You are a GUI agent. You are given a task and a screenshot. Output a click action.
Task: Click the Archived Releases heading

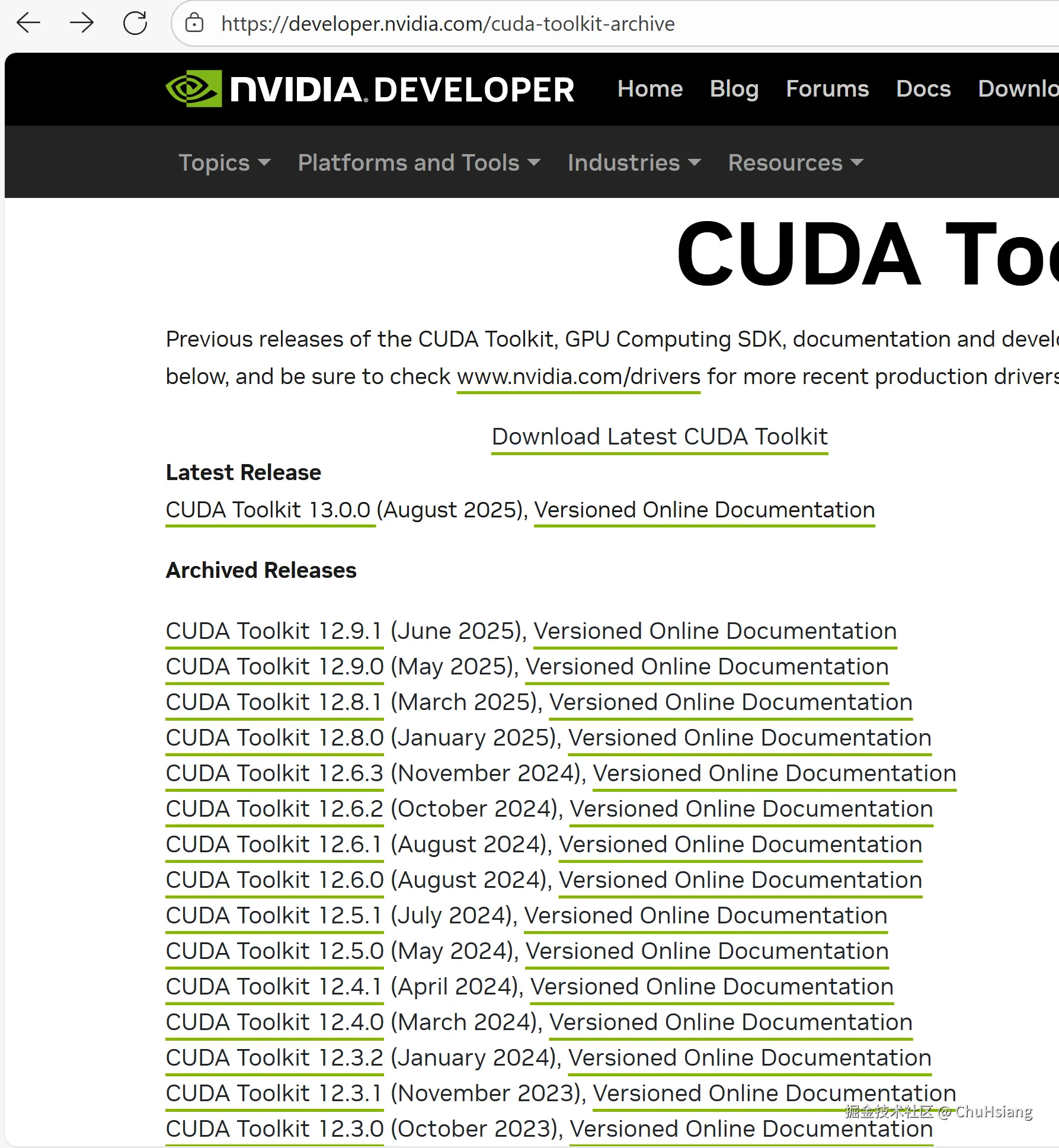[x=261, y=570]
